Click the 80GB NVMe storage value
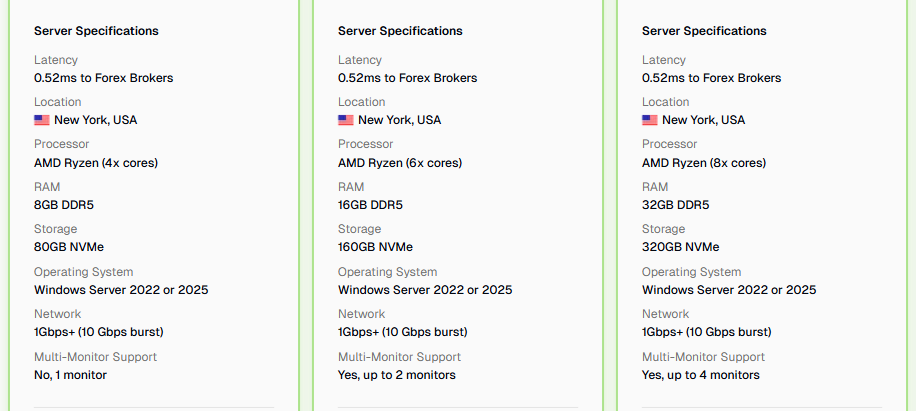This screenshot has height=411, width=916. 69,247
